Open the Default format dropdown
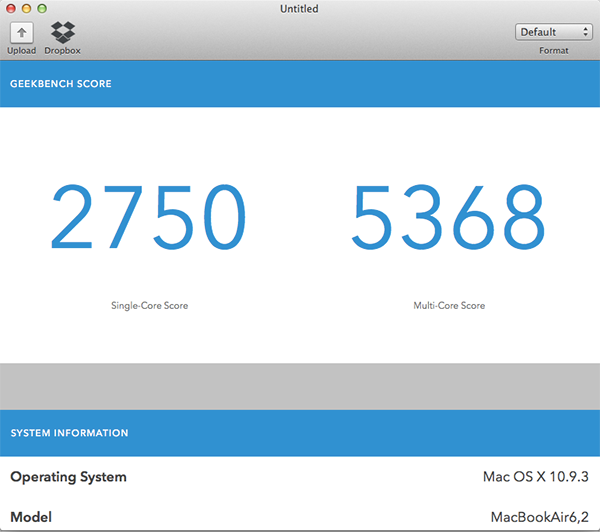The height and width of the screenshot is (532, 600). (x=554, y=32)
